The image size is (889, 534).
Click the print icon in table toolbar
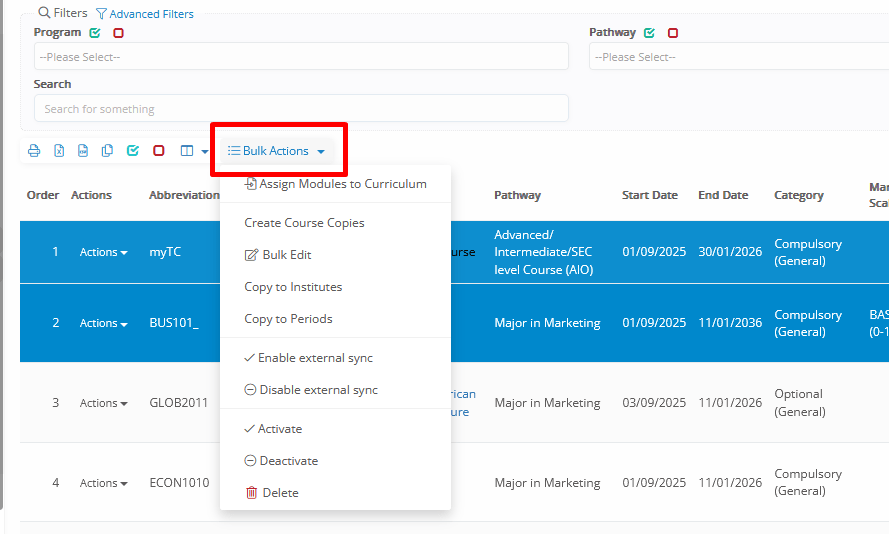coord(34,151)
